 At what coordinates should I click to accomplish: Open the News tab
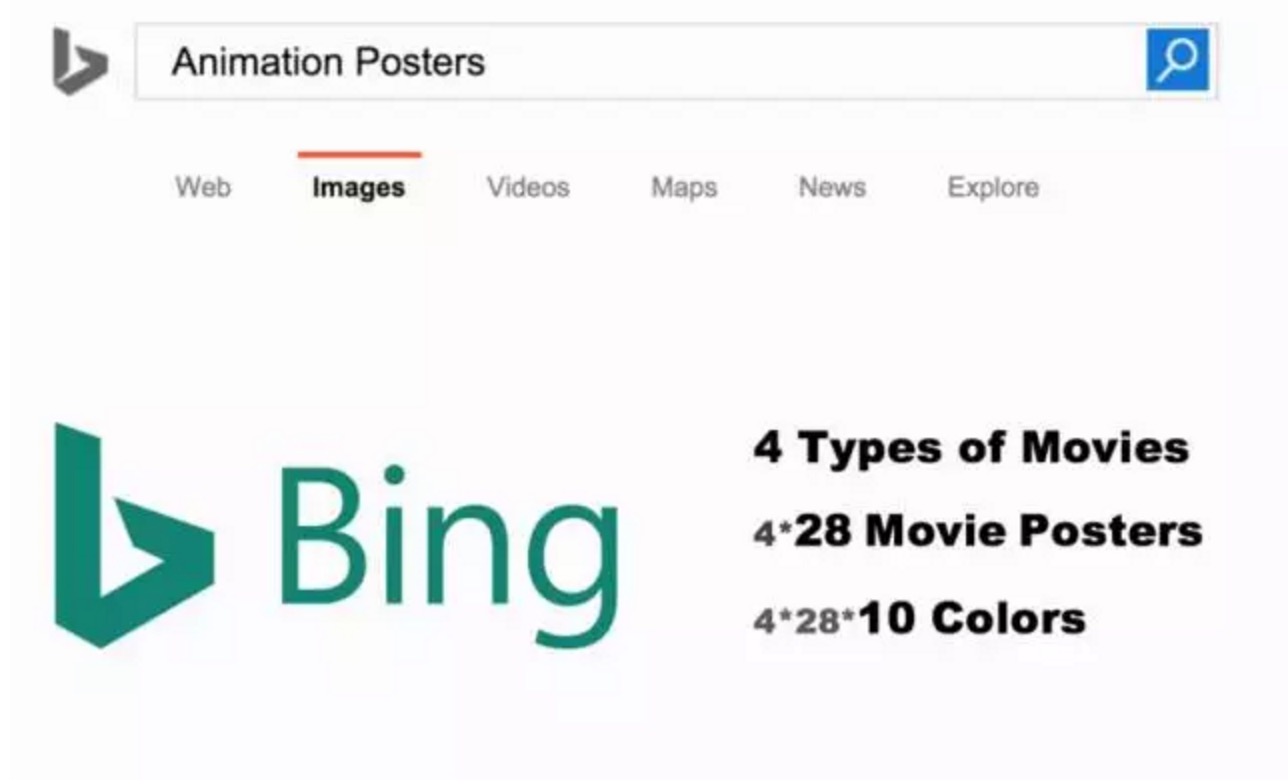[x=832, y=187]
